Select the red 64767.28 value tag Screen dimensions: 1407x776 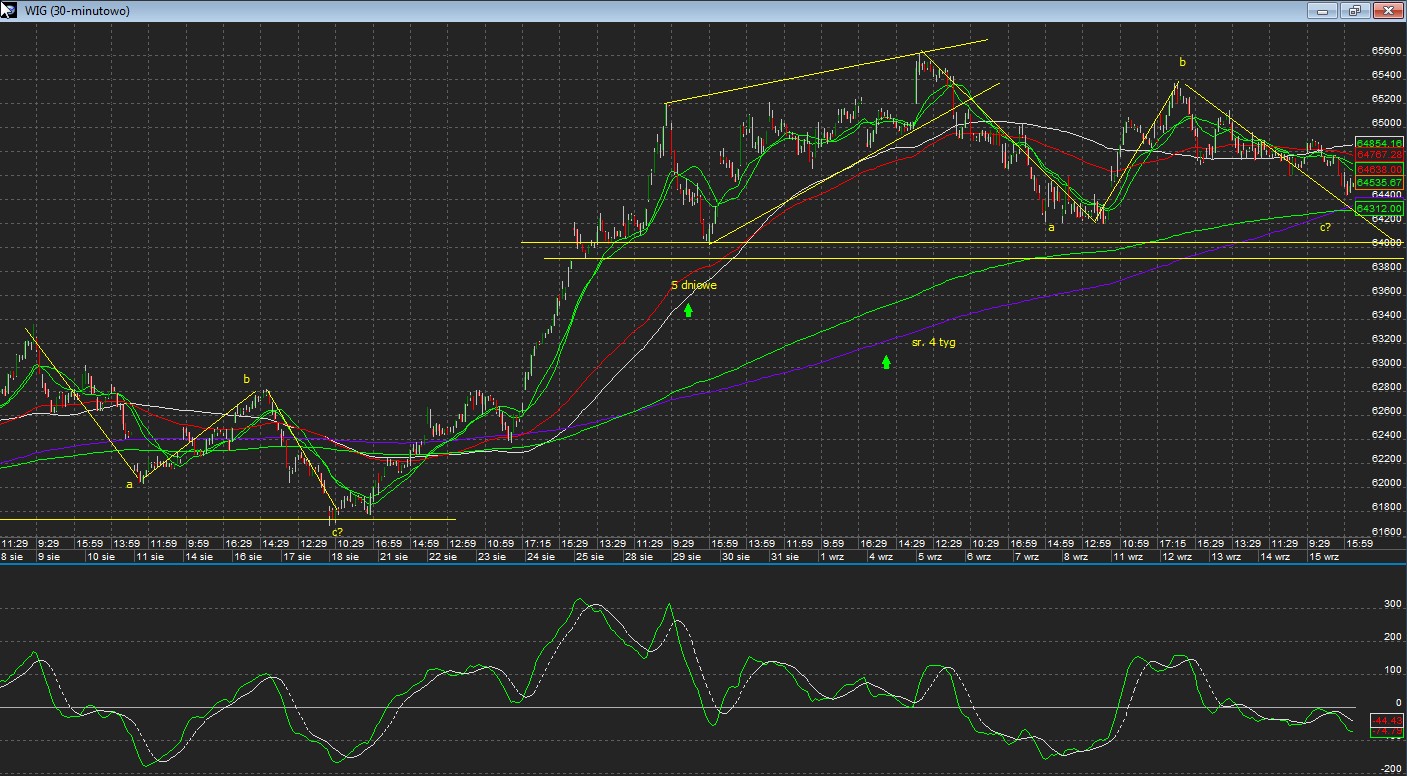tap(1379, 155)
